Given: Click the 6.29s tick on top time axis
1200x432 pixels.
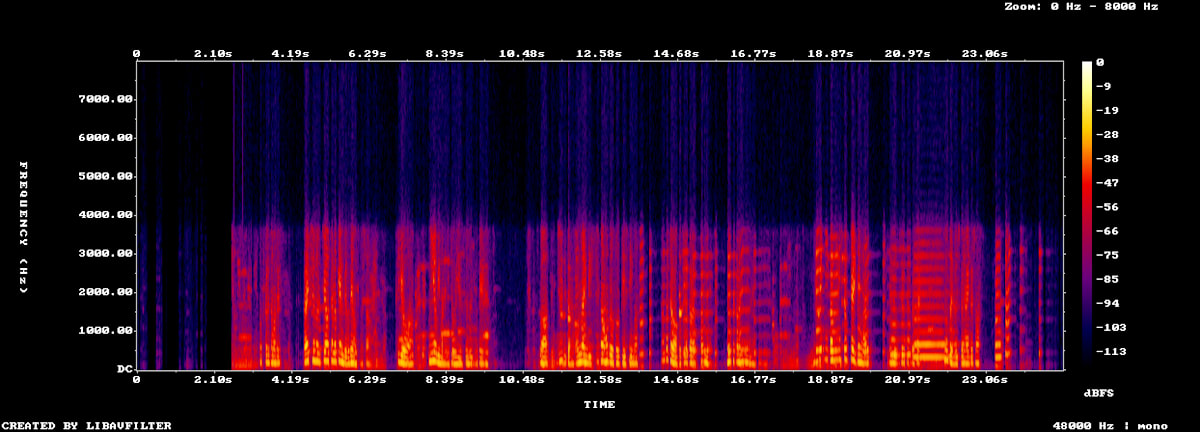Looking at the screenshot, I should [368, 53].
